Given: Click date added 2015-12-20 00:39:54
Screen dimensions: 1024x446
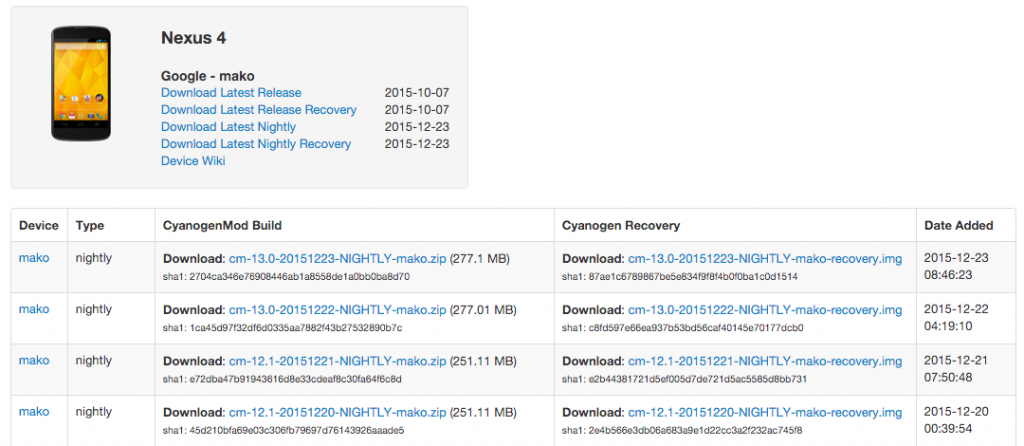Looking at the screenshot, I should [x=957, y=421].
